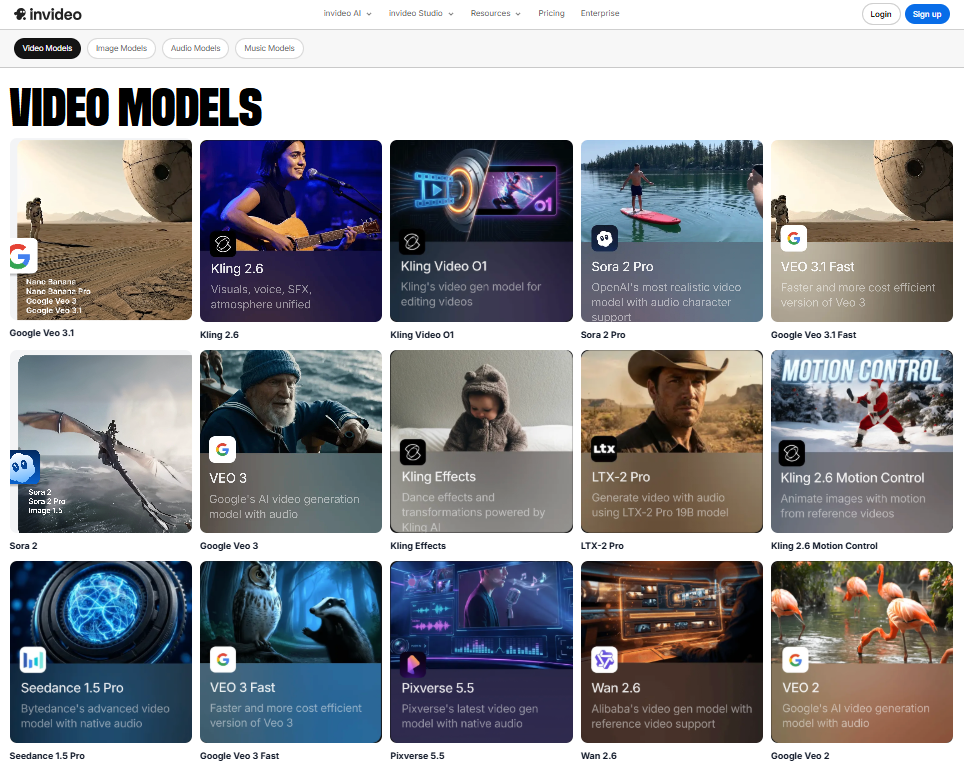The width and height of the screenshot is (964, 763).
Task: Click the Pixverse icon on Pixverse 5.5 card
Action: 413,663
